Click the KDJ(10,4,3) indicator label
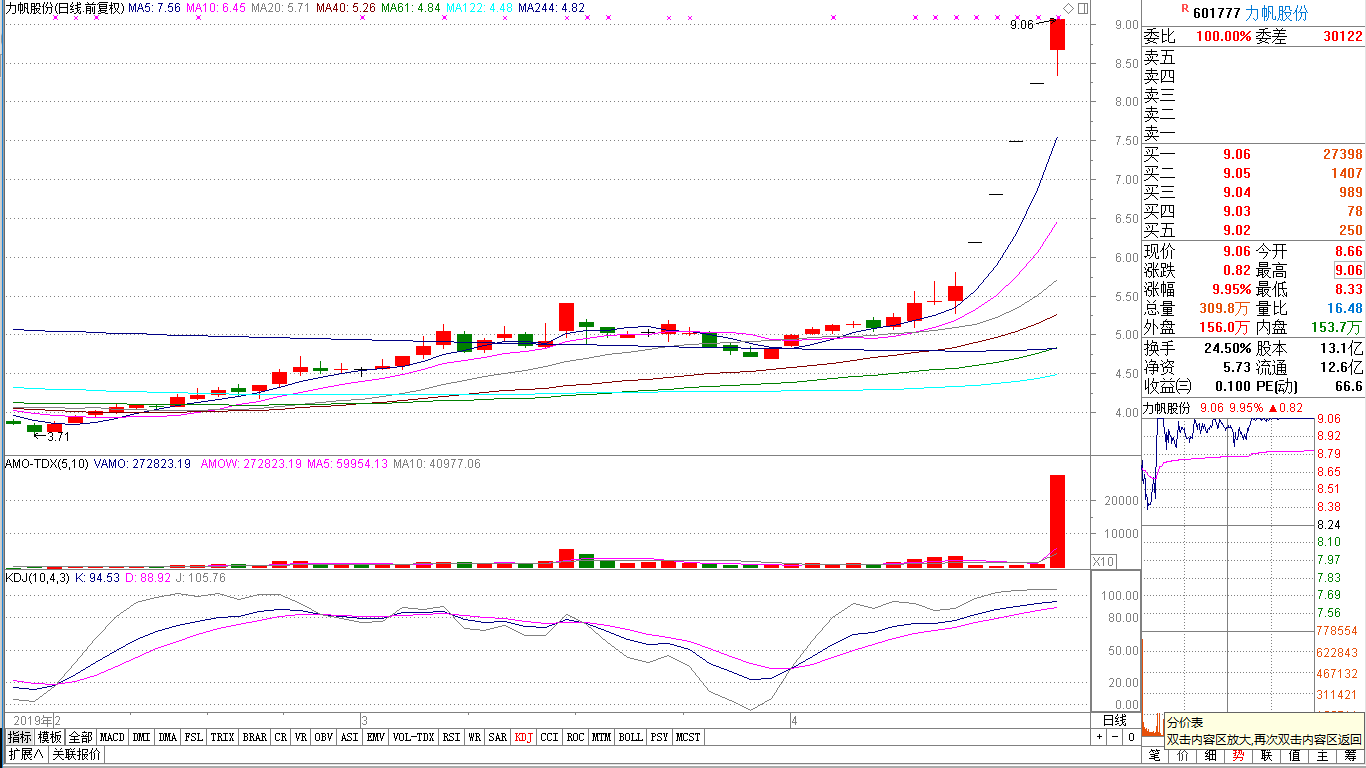The height and width of the screenshot is (768, 1366). [x=39, y=578]
